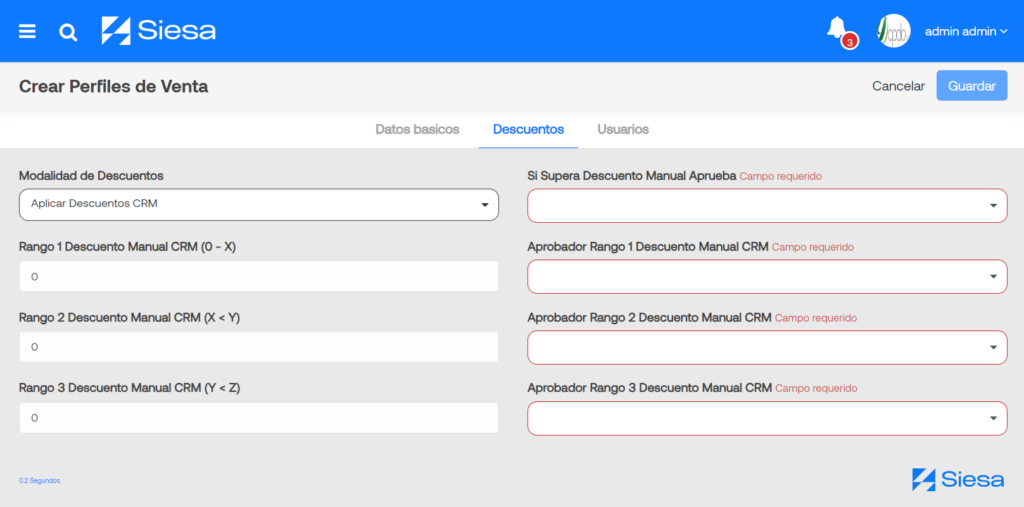The image size is (1024, 507).
Task: Focus the Rango 3 Descuento Manual field
Action: click(x=259, y=417)
